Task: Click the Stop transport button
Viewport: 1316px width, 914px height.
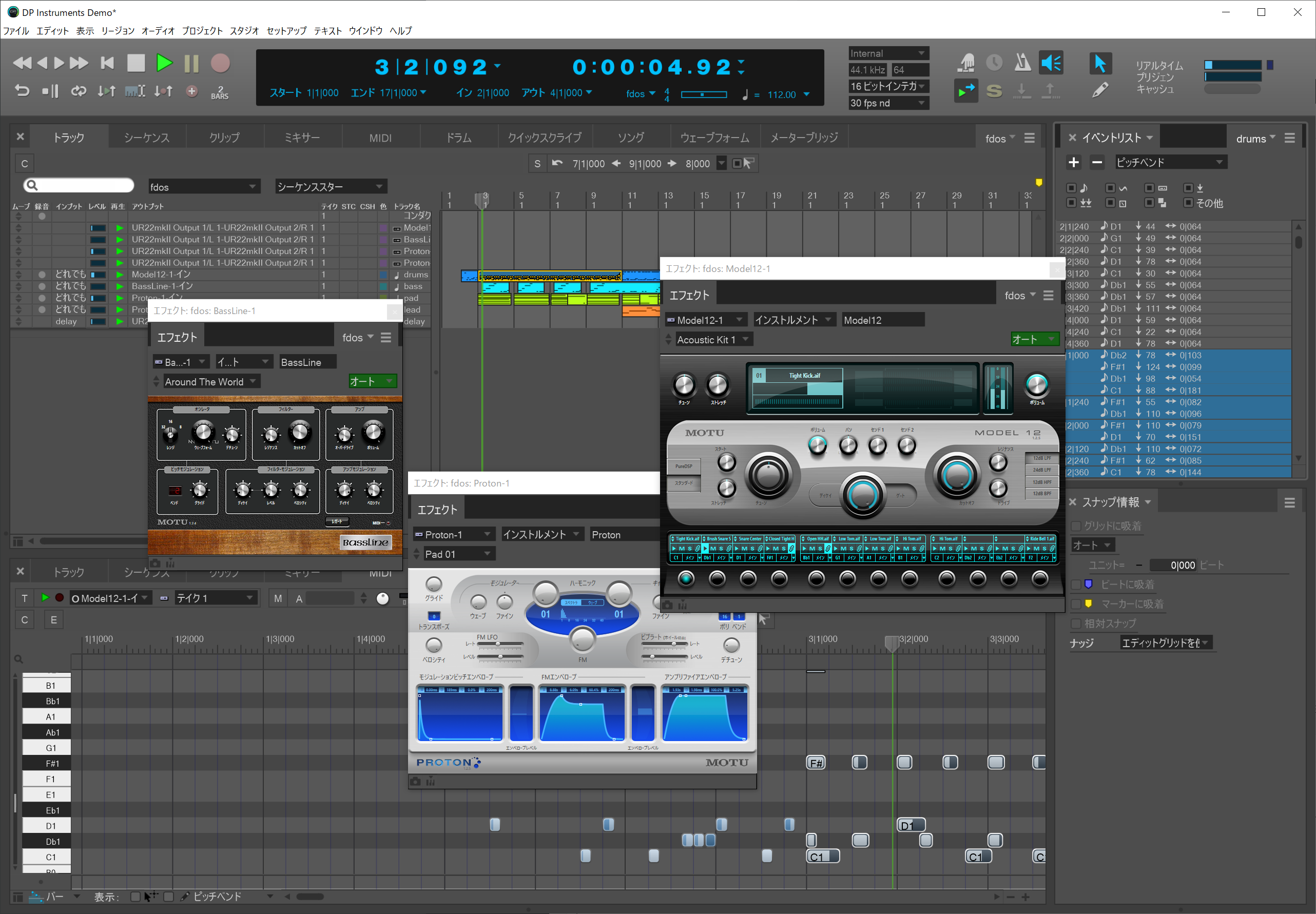Action: click(x=136, y=63)
